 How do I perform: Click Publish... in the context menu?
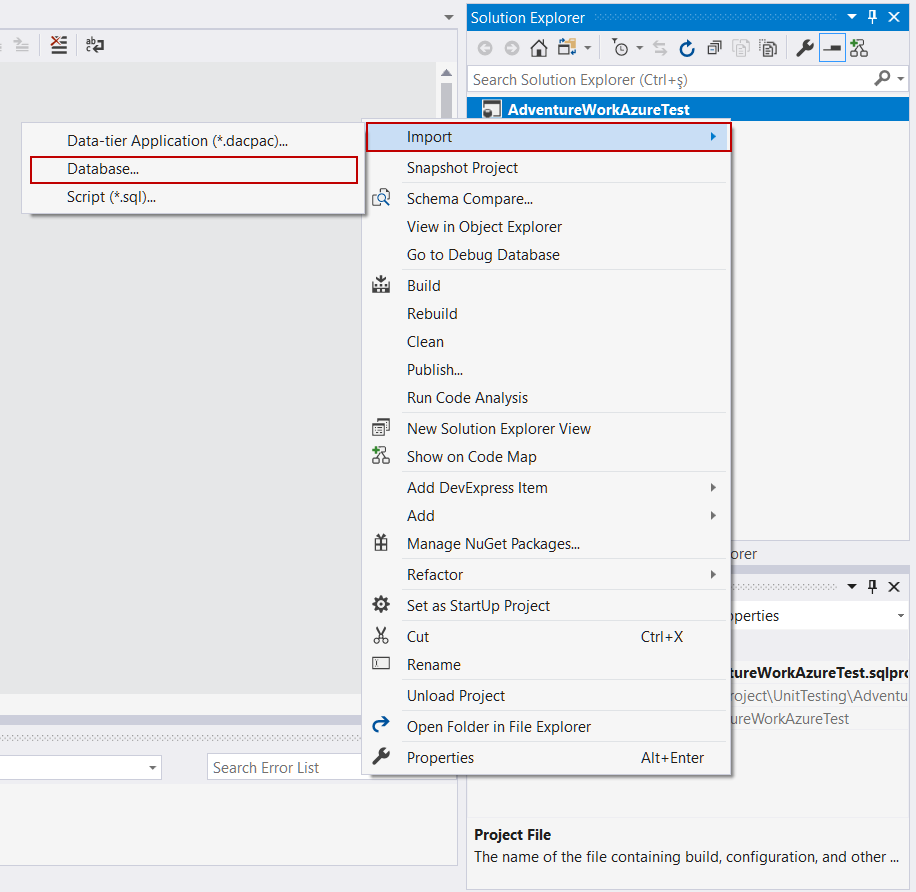click(434, 370)
